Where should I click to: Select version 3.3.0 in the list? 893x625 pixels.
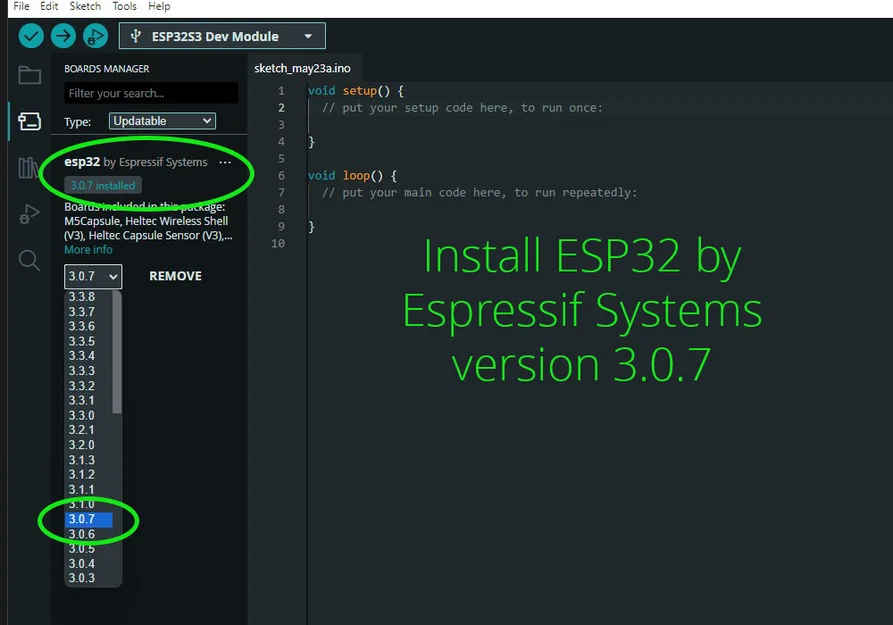point(88,415)
